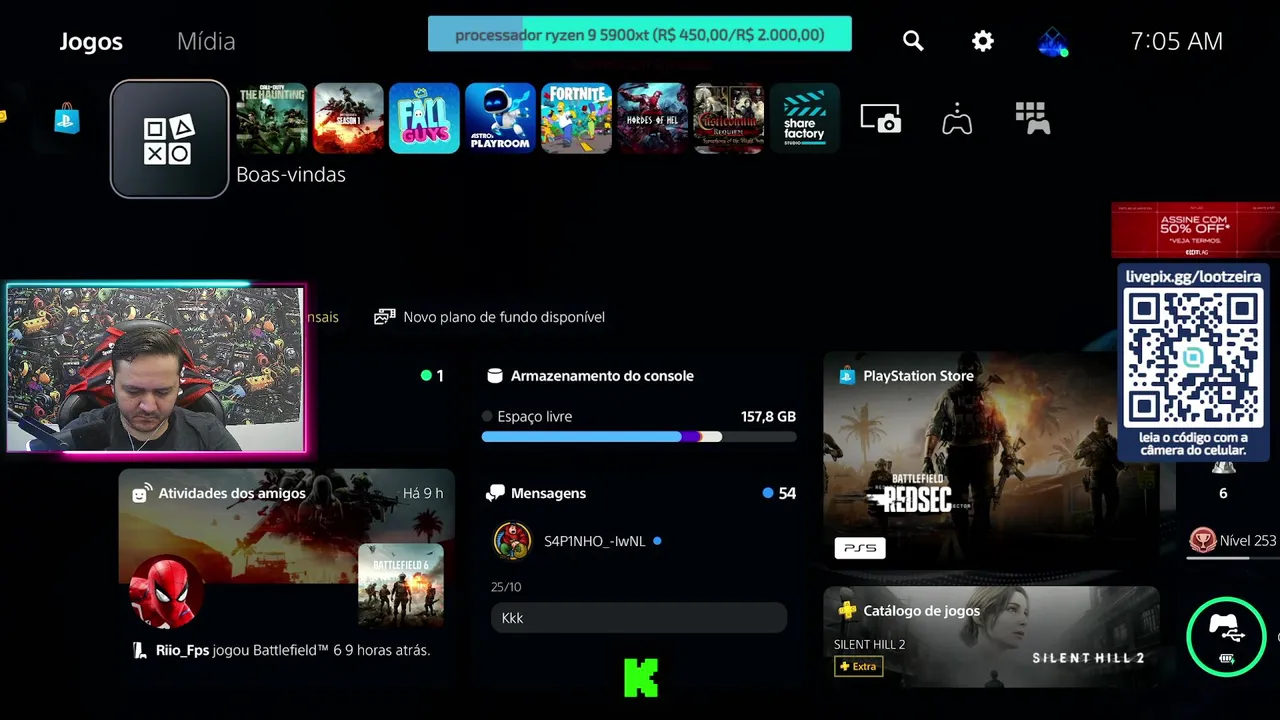This screenshot has width=1280, height=720.
Task: Open the Nível 253 trophy level
Action: tap(1232, 541)
